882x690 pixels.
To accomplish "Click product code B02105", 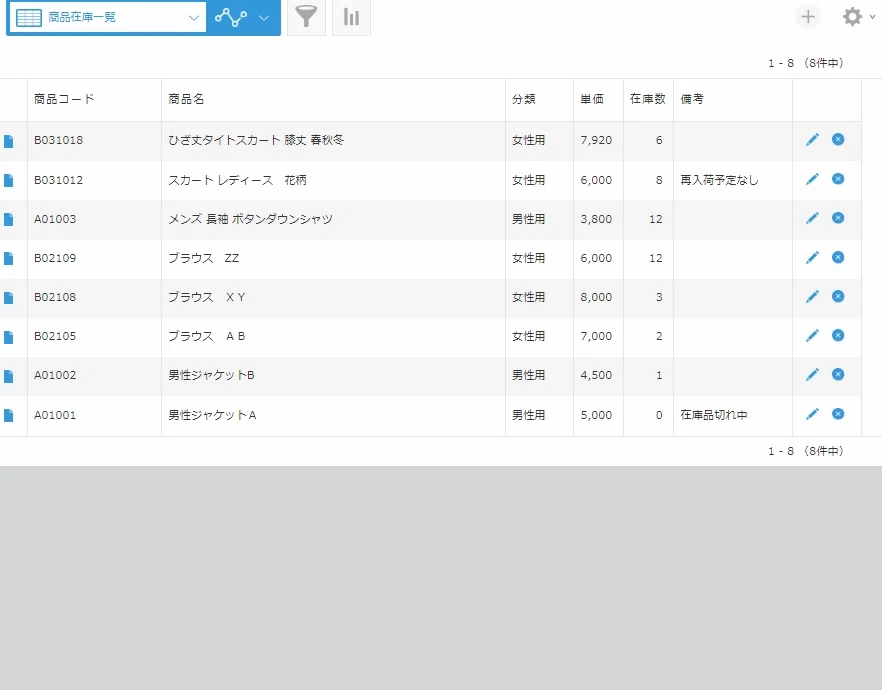I will (x=55, y=336).
